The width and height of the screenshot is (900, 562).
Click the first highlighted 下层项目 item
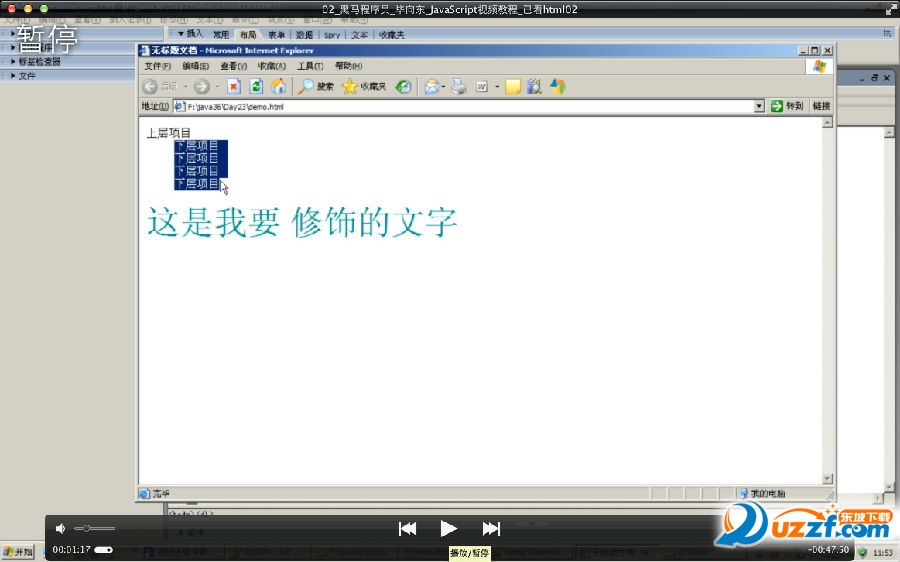tap(196, 146)
